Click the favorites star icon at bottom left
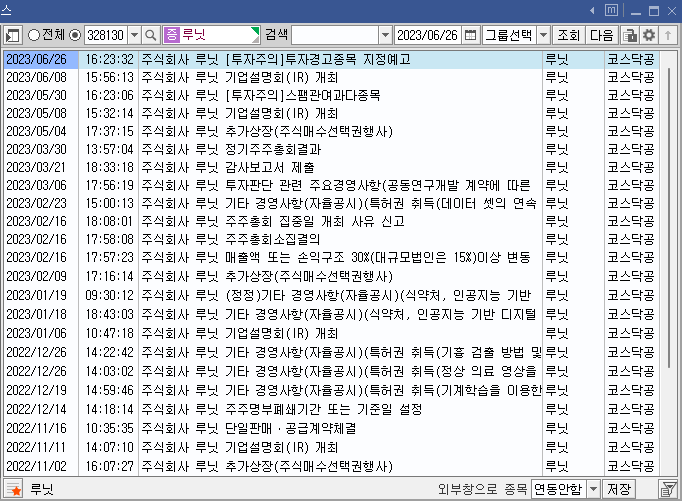The image size is (682, 501). [x=13, y=489]
